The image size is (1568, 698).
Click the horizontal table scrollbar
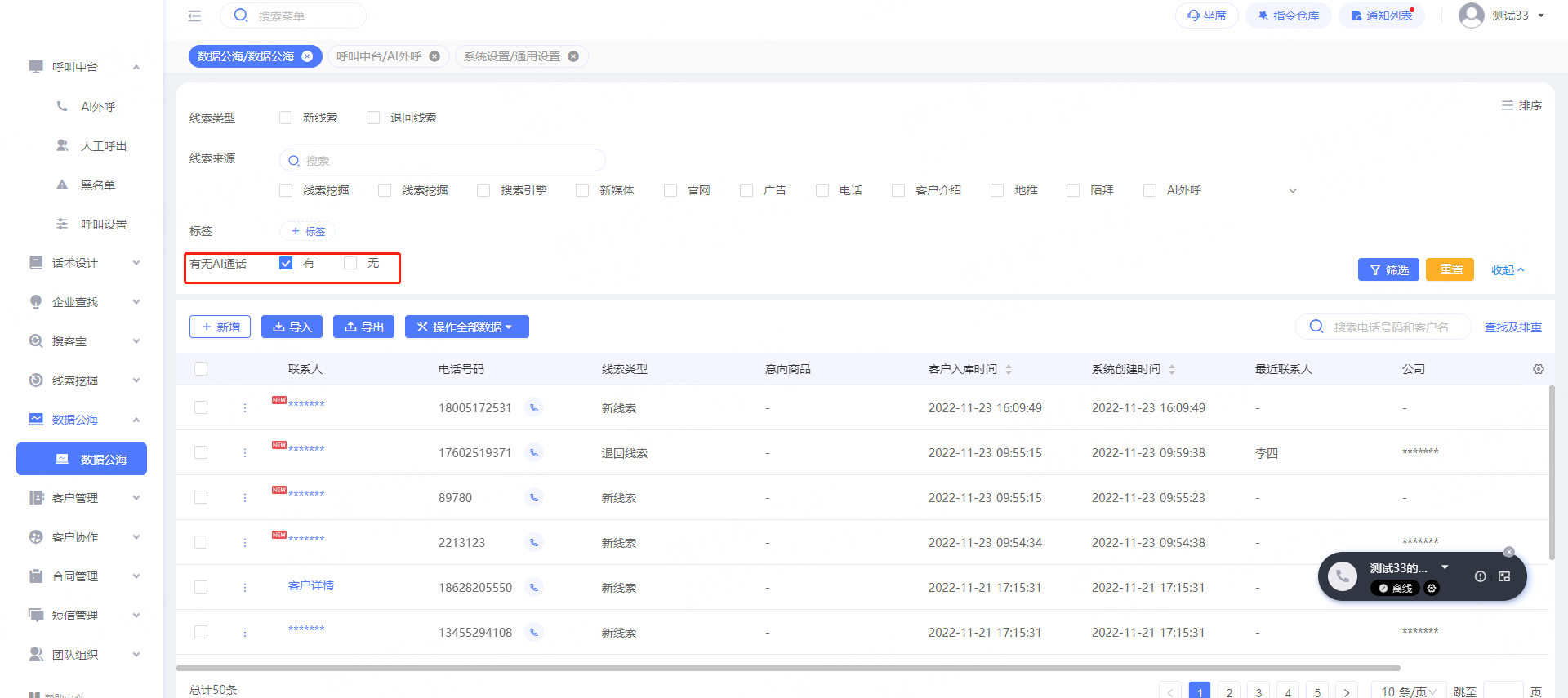tap(788, 668)
